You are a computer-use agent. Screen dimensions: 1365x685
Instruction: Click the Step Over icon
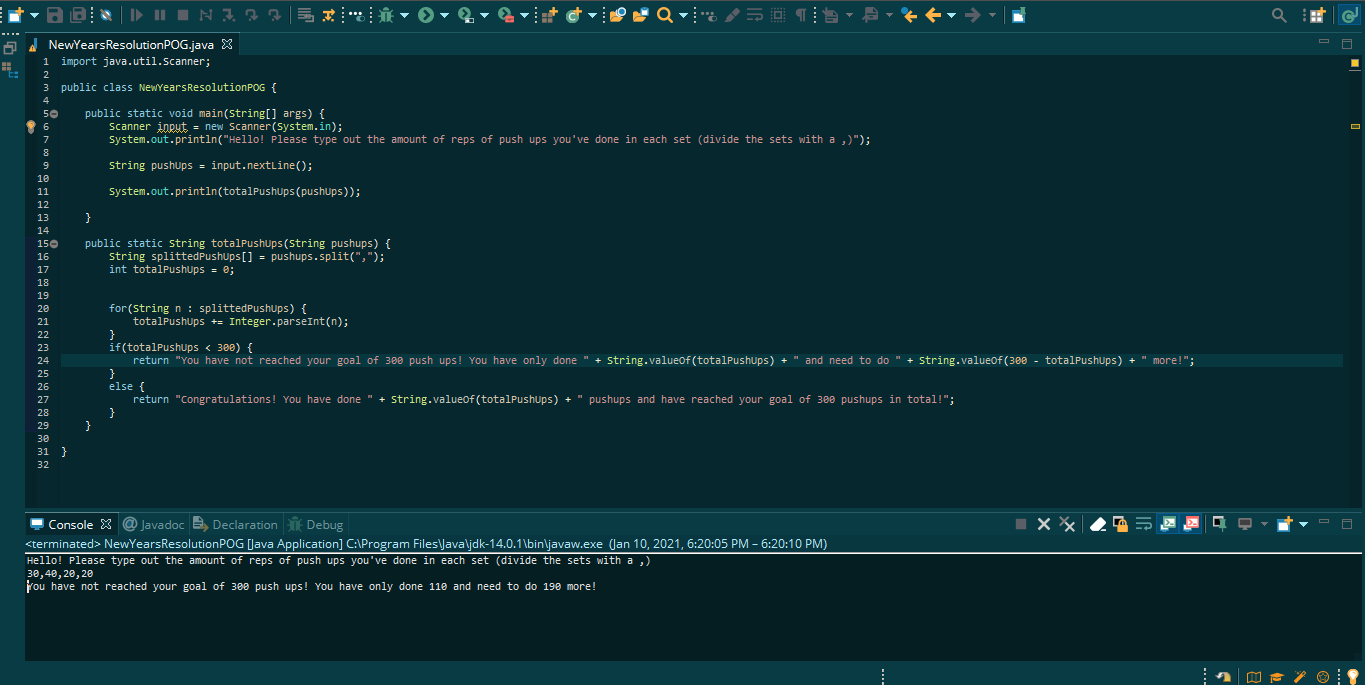[x=251, y=15]
